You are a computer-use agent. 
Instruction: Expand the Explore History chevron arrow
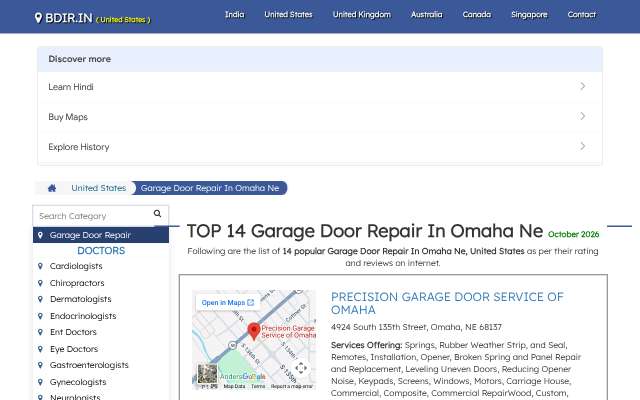point(583,146)
